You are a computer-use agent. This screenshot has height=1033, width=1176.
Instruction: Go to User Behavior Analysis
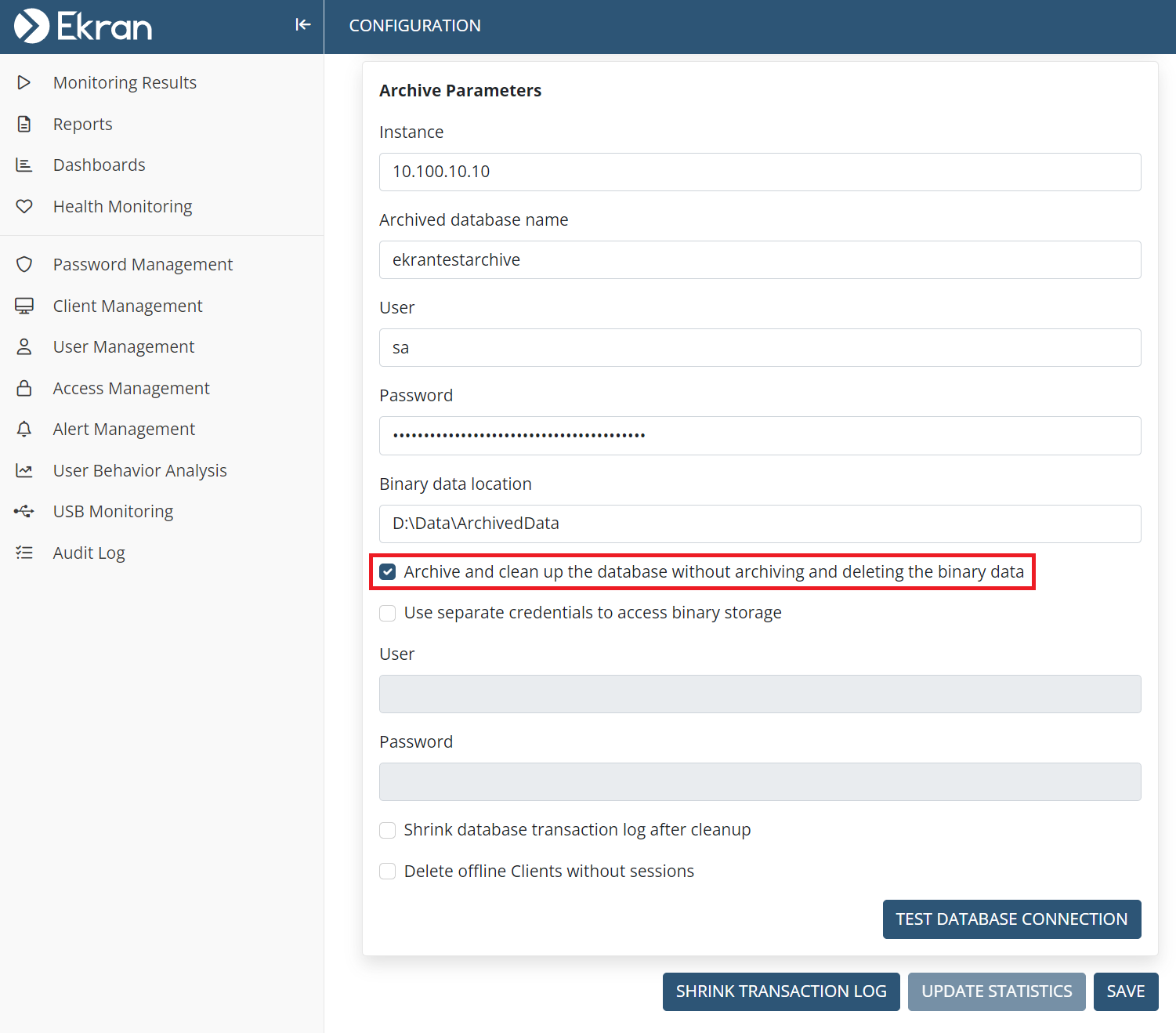(139, 470)
